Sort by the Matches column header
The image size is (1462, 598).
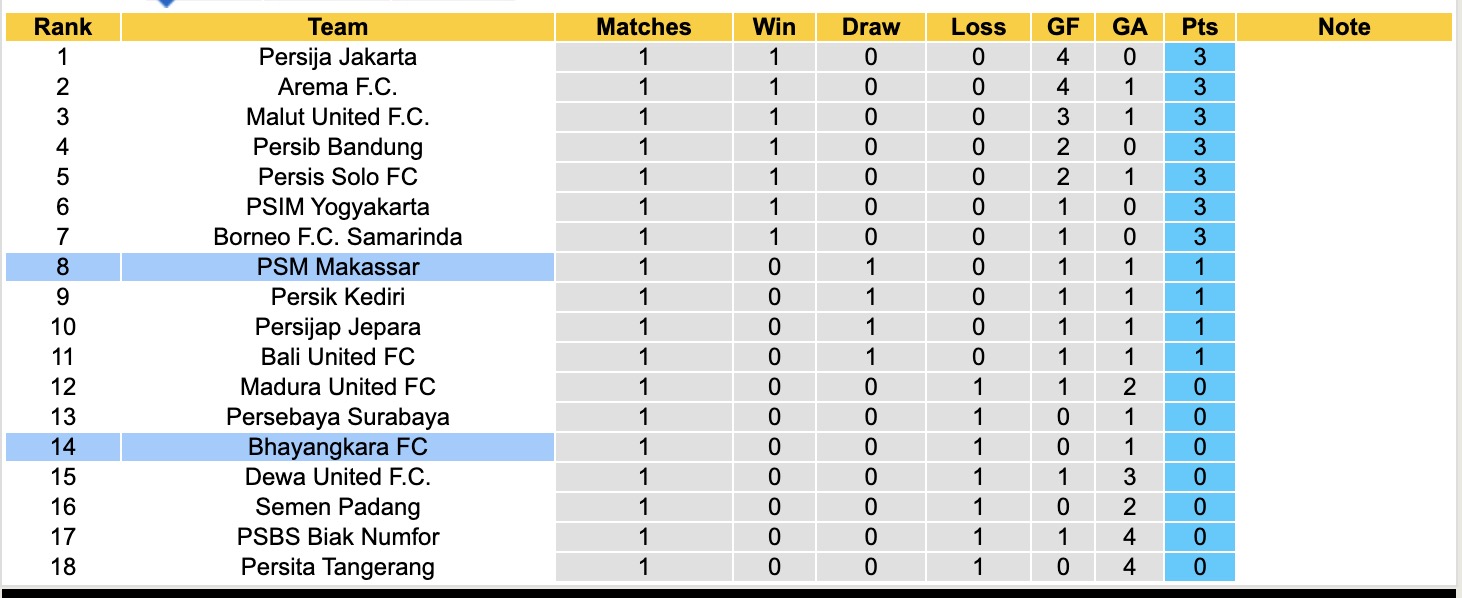pyautogui.click(x=643, y=27)
